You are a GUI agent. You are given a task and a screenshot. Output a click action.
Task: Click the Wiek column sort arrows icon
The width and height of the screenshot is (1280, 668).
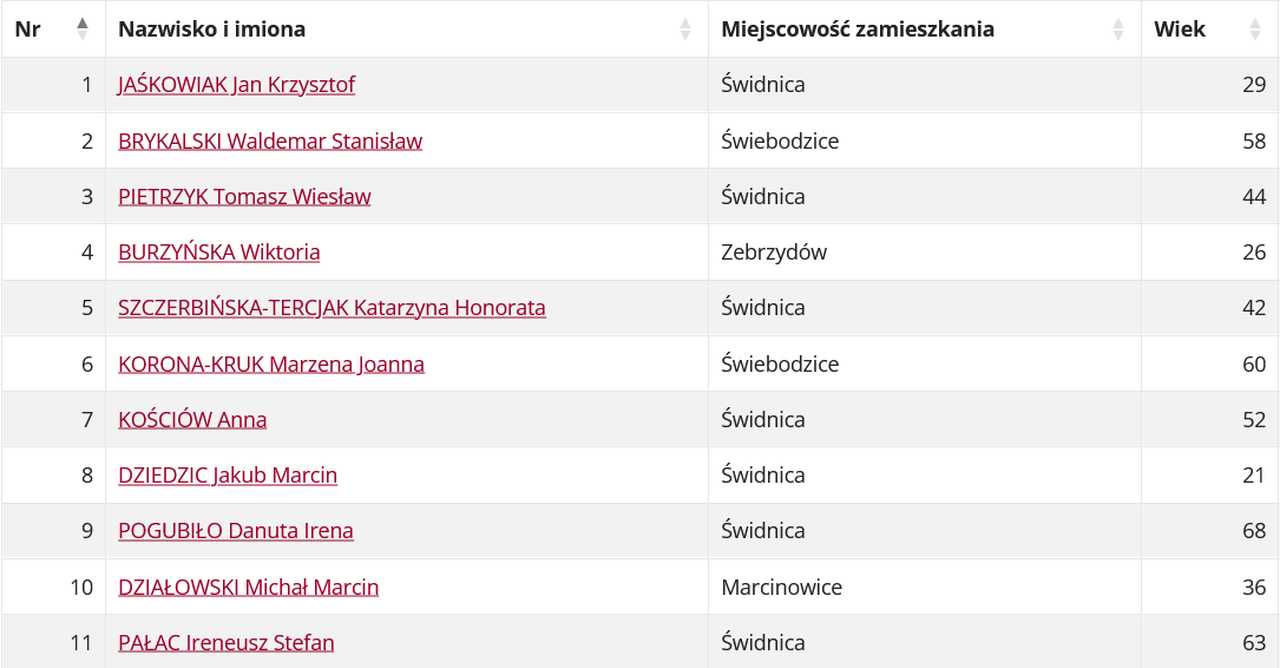click(1255, 29)
